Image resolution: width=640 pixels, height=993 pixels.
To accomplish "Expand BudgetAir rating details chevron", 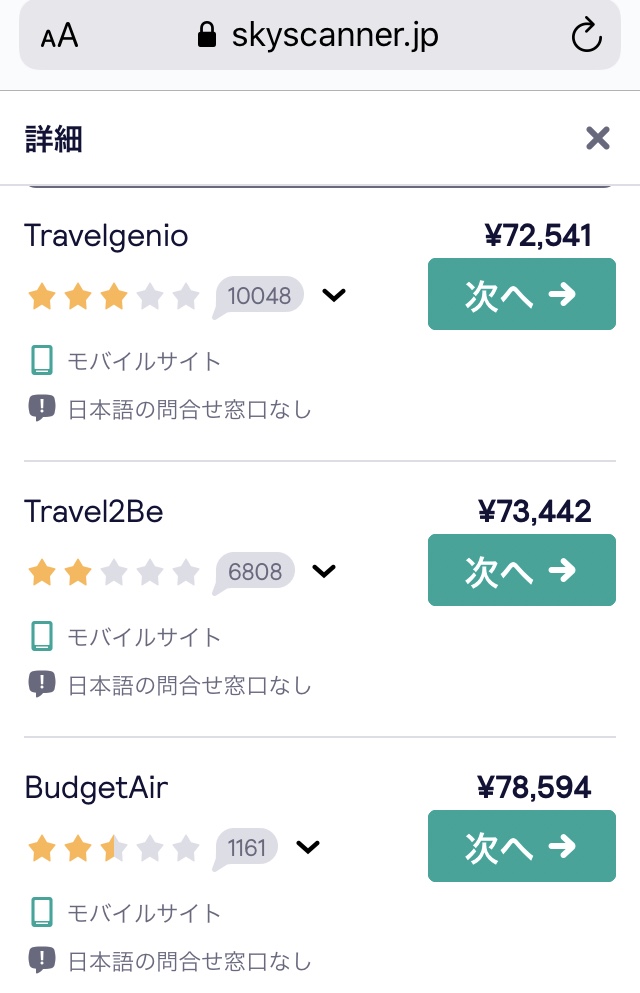I will click(308, 847).
